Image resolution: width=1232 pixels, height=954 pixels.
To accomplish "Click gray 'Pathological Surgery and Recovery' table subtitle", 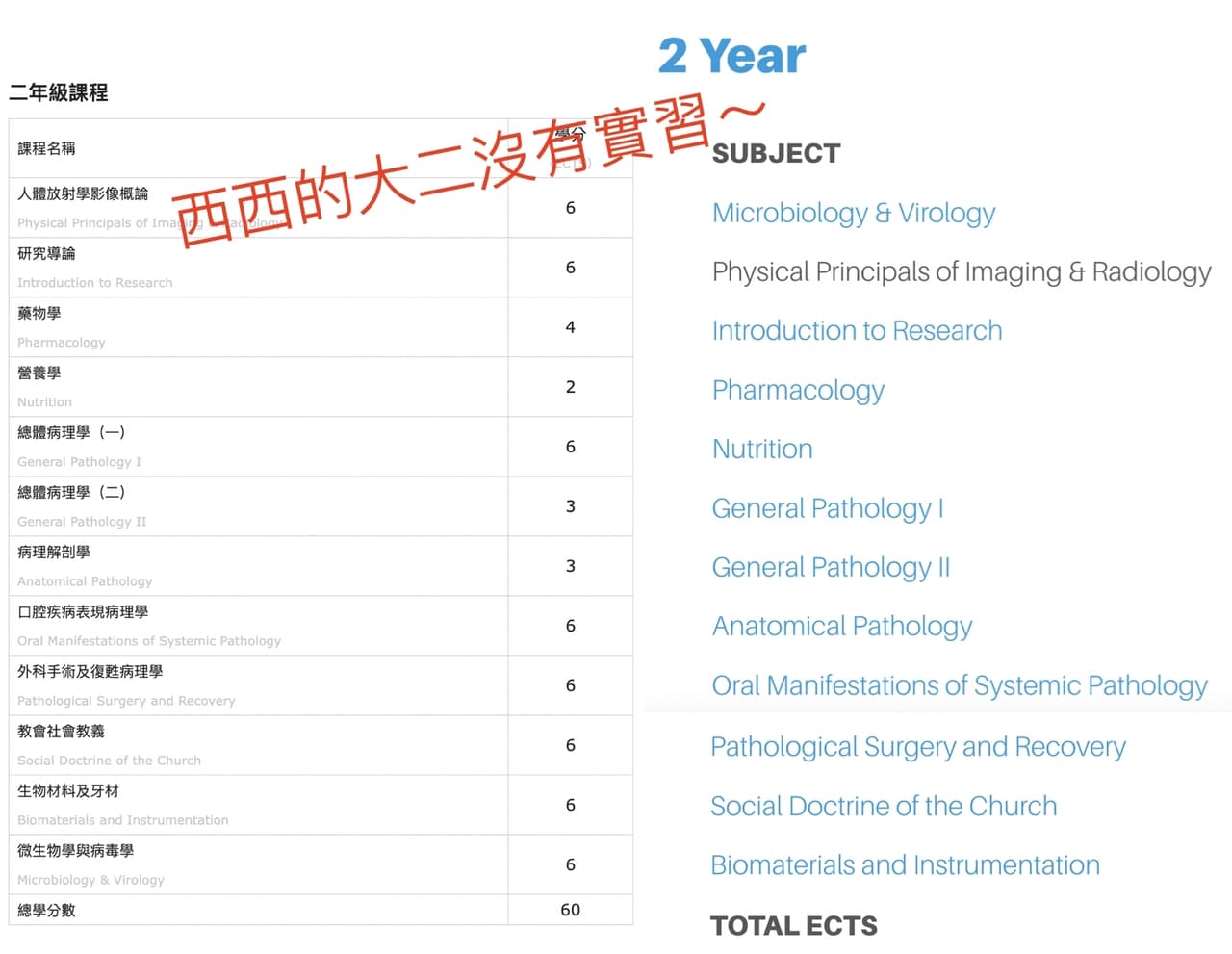I will tap(126, 701).
